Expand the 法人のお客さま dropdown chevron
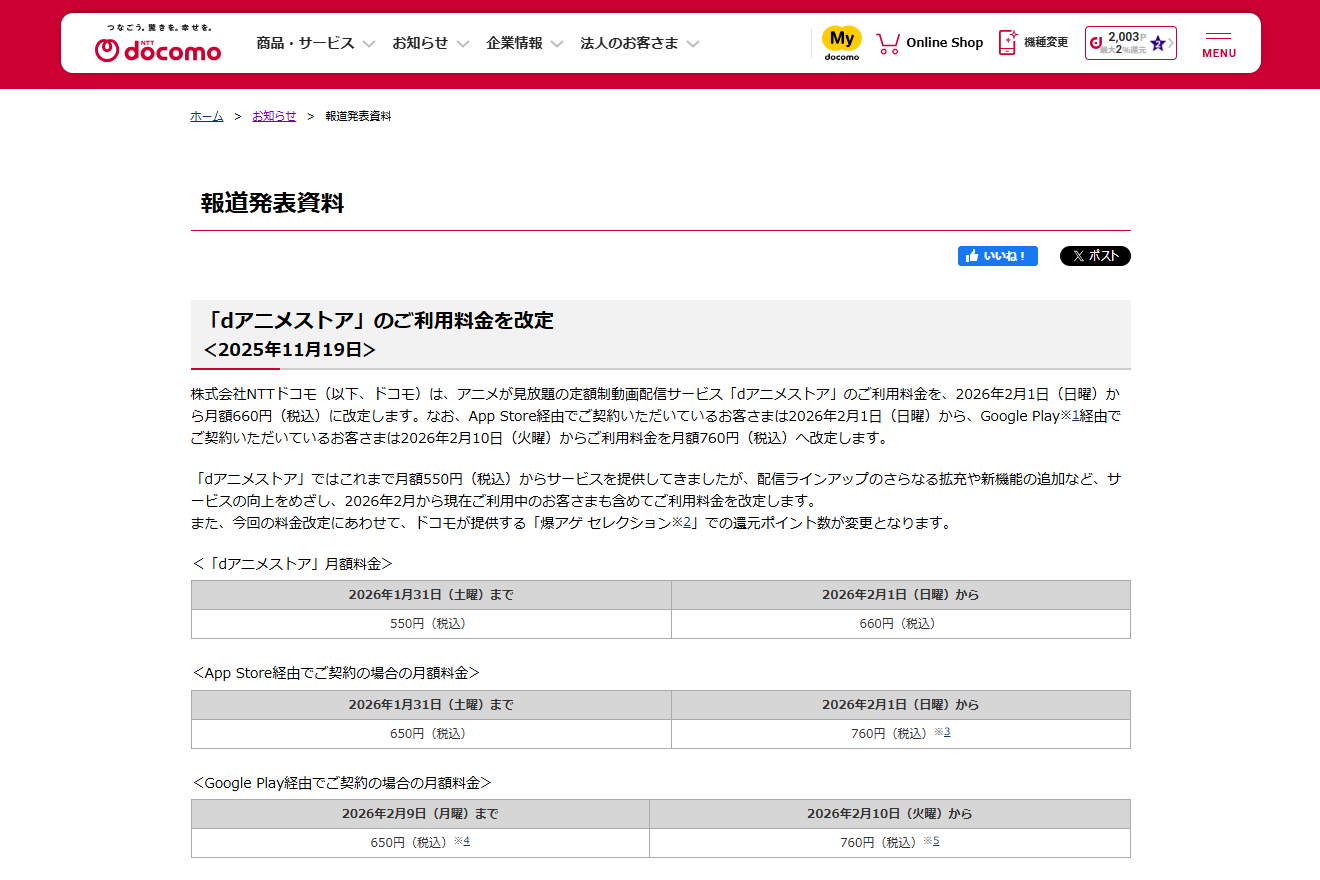The width and height of the screenshot is (1320, 880). click(693, 44)
